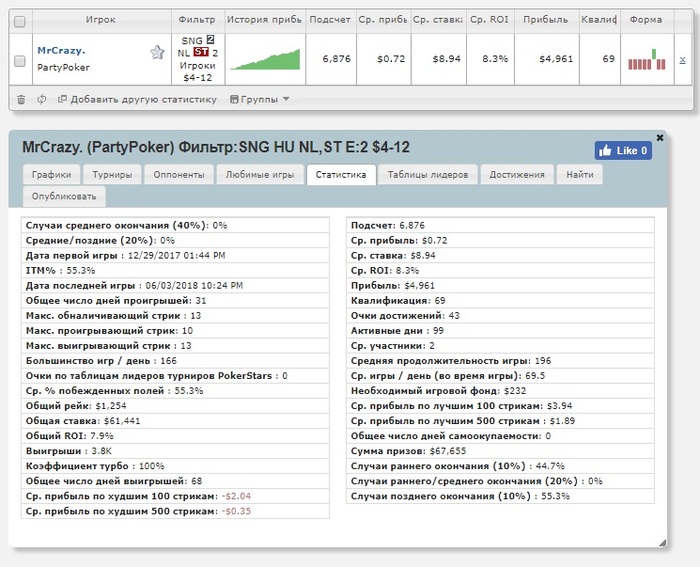Viewport: 700px width, 567px height.
Task: Click the Общий рейк: $1,254 row
Action: click(175, 406)
